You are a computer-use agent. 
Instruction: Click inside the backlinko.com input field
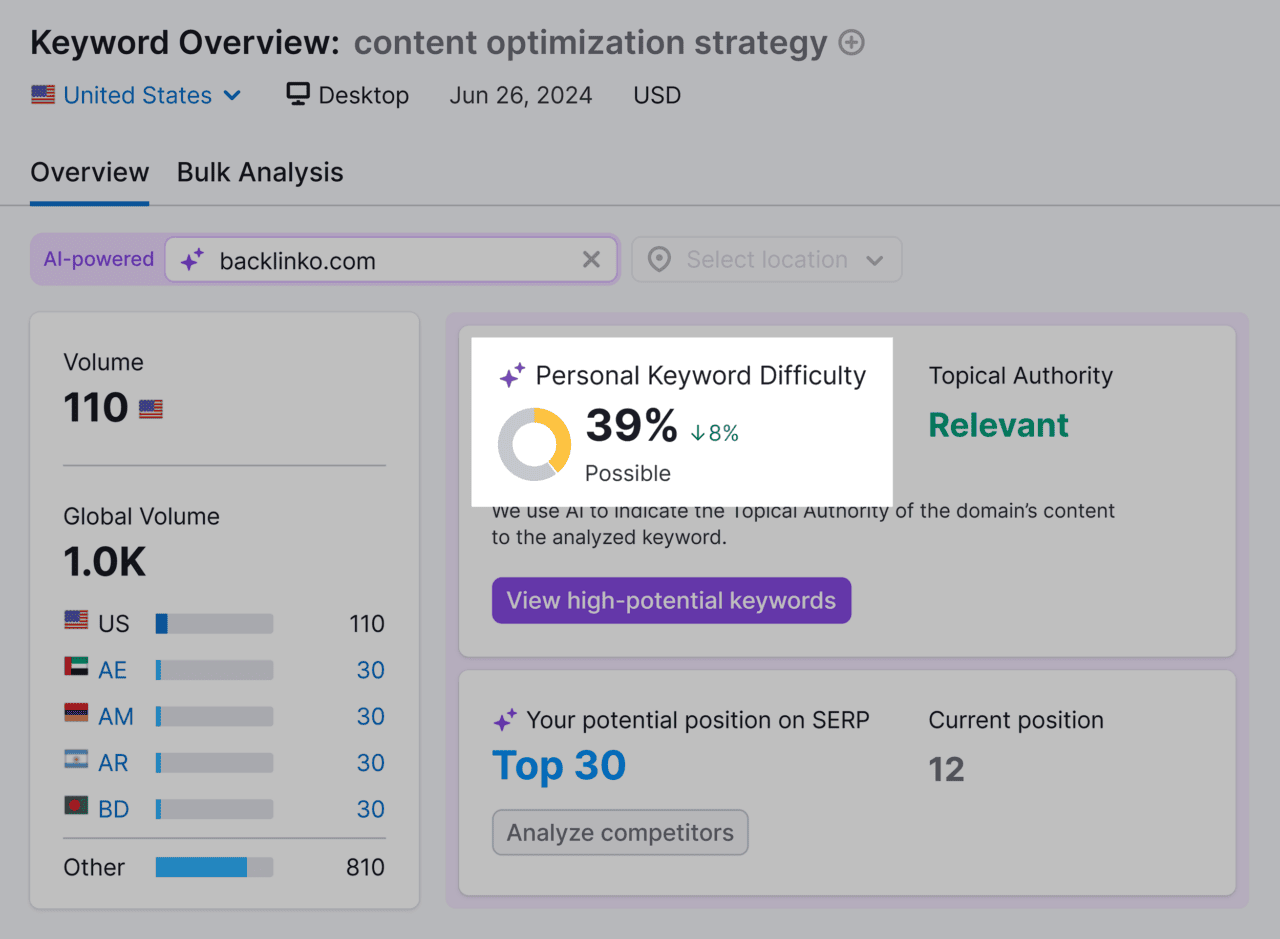[x=380, y=260]
